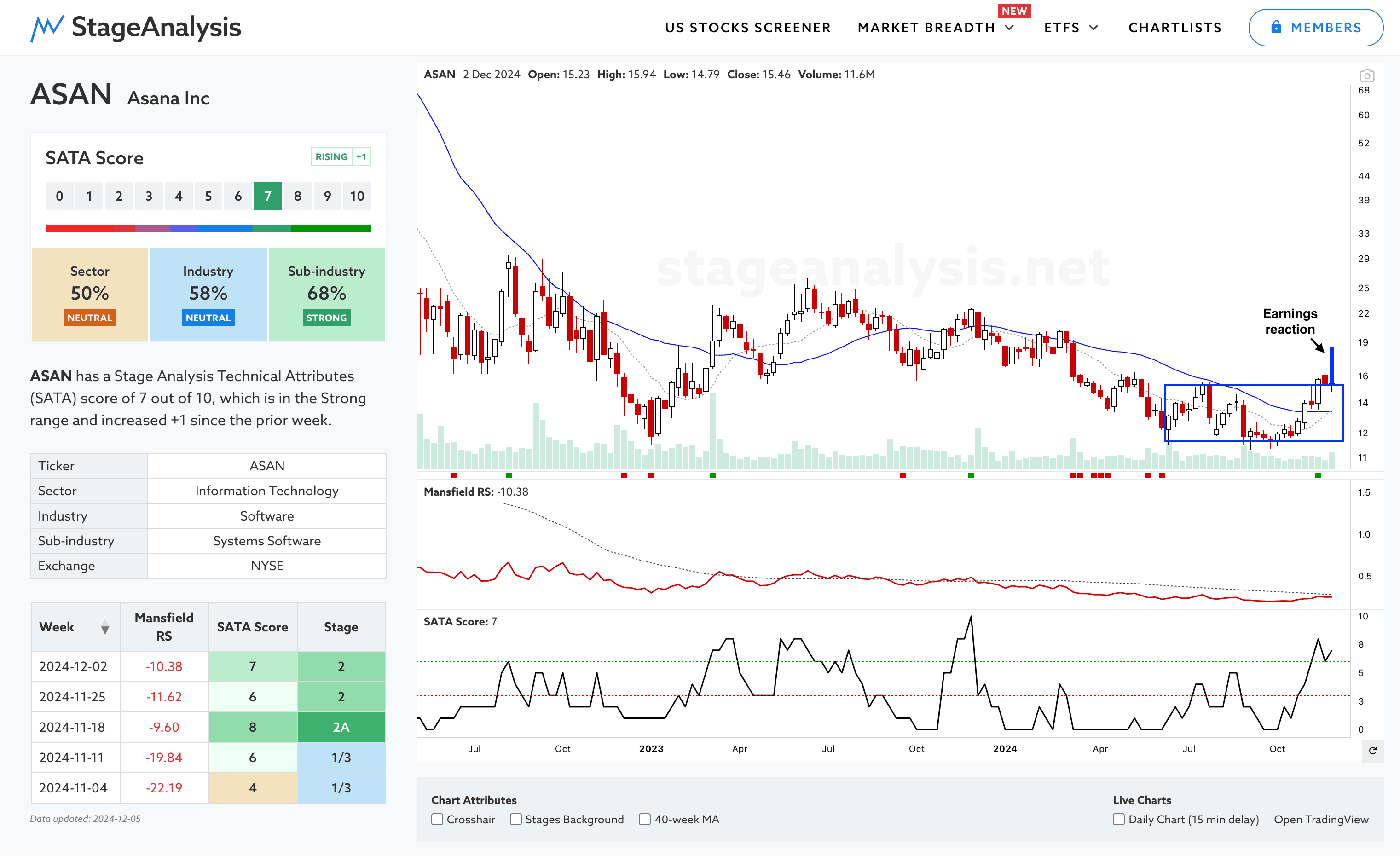Screen dimensions: 1400x856
Task: Click the 2A stage cell
Action: [x=341, y=727]
